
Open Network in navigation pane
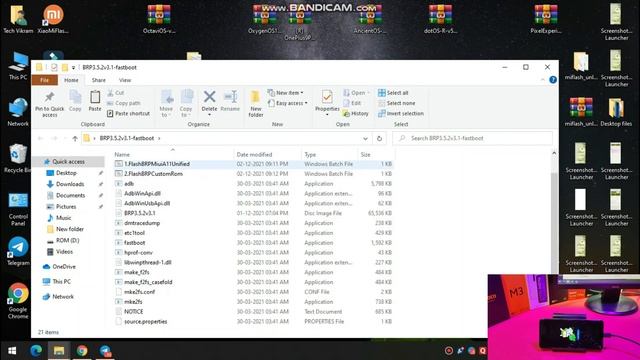63,297
